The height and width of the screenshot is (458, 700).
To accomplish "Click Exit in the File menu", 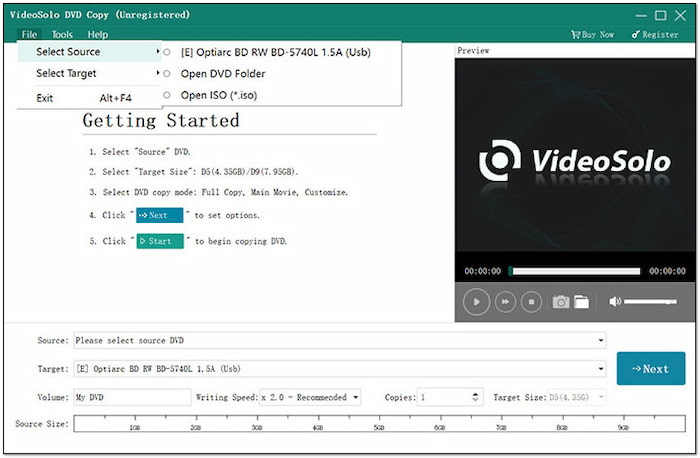I will click(45, 98).
